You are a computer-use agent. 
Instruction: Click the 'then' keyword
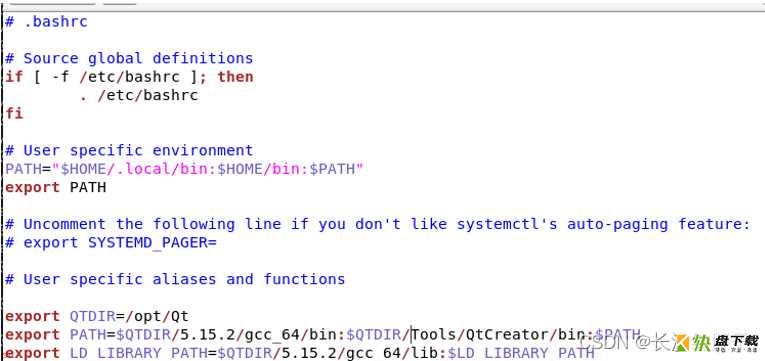point(236,77)
